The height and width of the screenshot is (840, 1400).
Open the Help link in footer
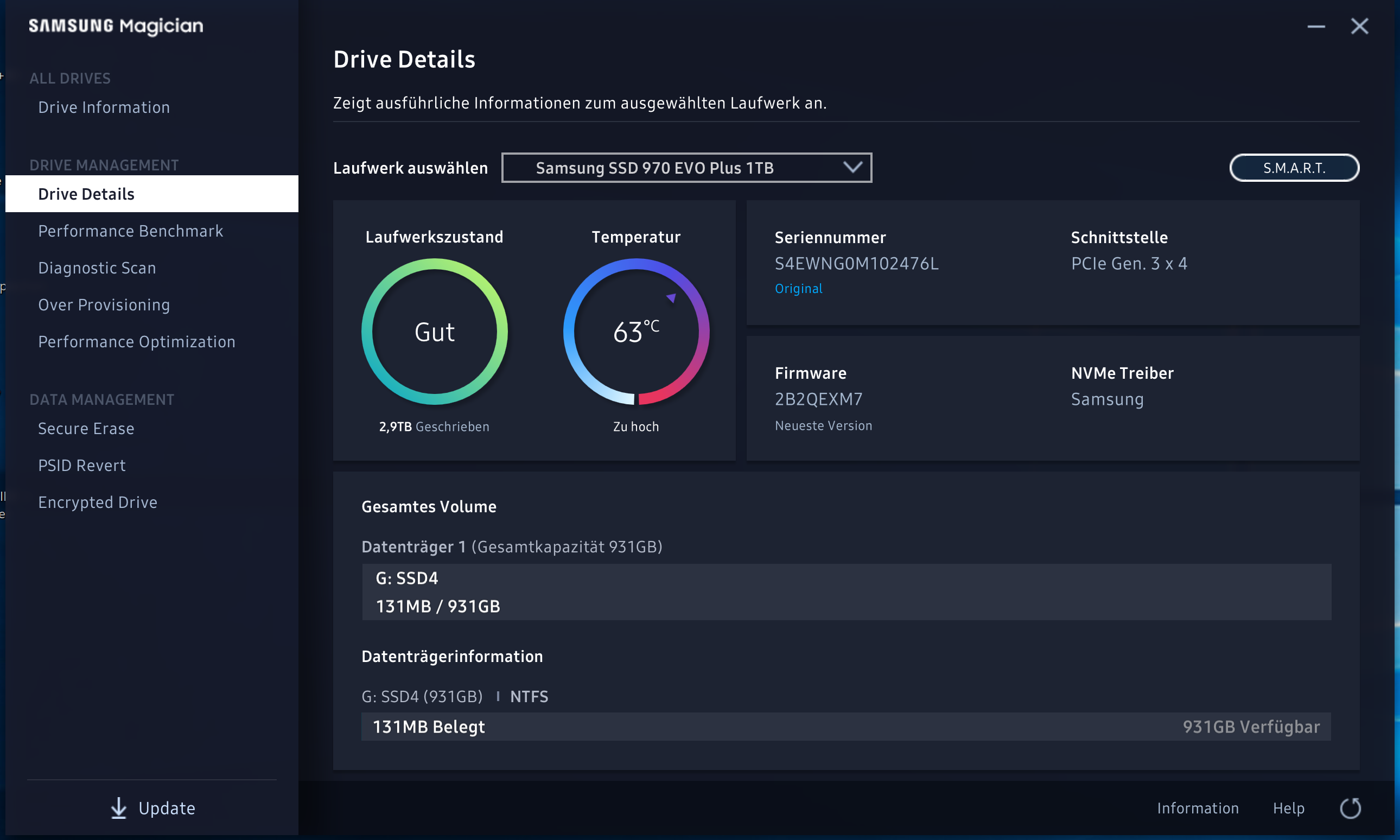point(1289,808)
